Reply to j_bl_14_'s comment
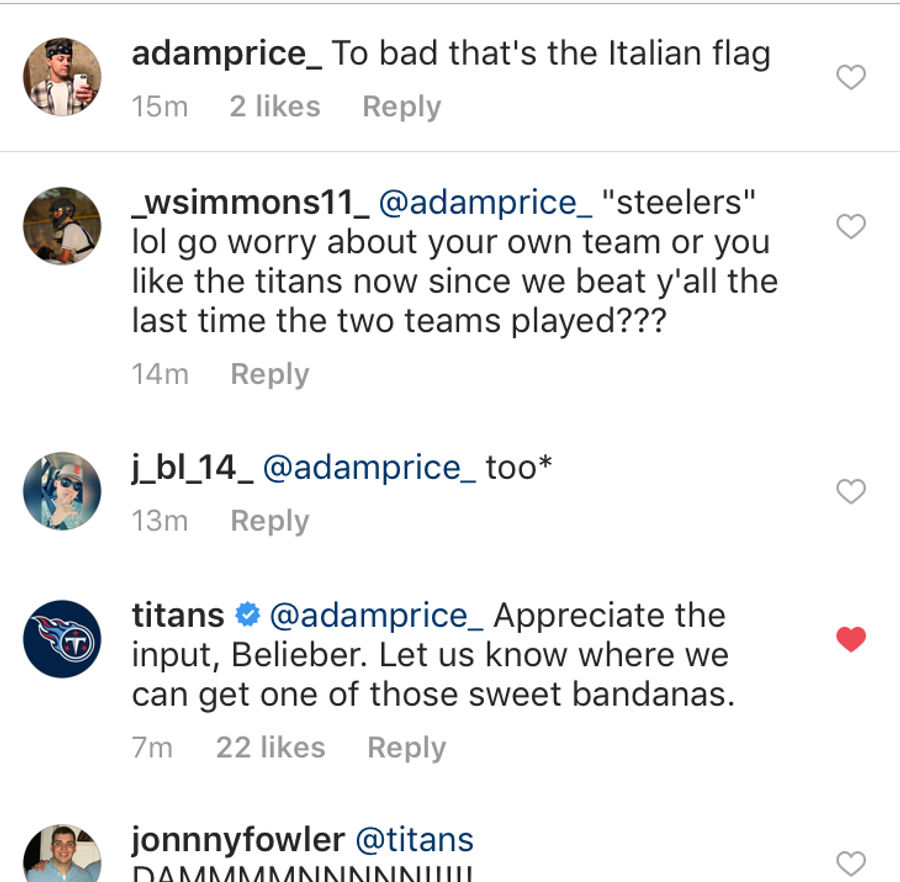Viewport: 900px width, 882px height. (x=270, y=522)
